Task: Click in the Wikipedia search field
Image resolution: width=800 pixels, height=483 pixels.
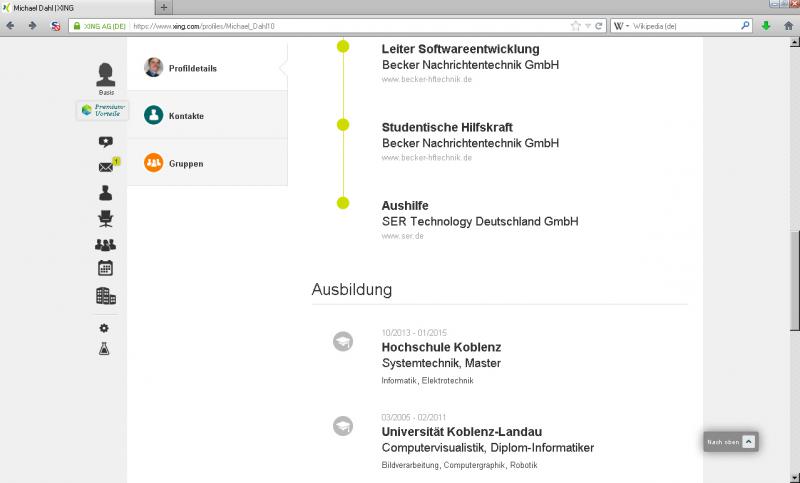Action: (685, 26)
